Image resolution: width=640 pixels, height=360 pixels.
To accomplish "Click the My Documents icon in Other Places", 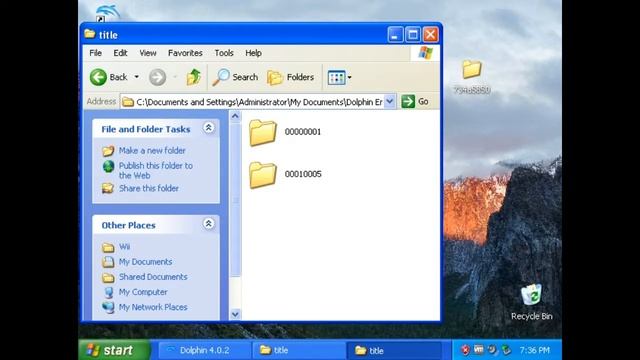I will tap(108, 262).
